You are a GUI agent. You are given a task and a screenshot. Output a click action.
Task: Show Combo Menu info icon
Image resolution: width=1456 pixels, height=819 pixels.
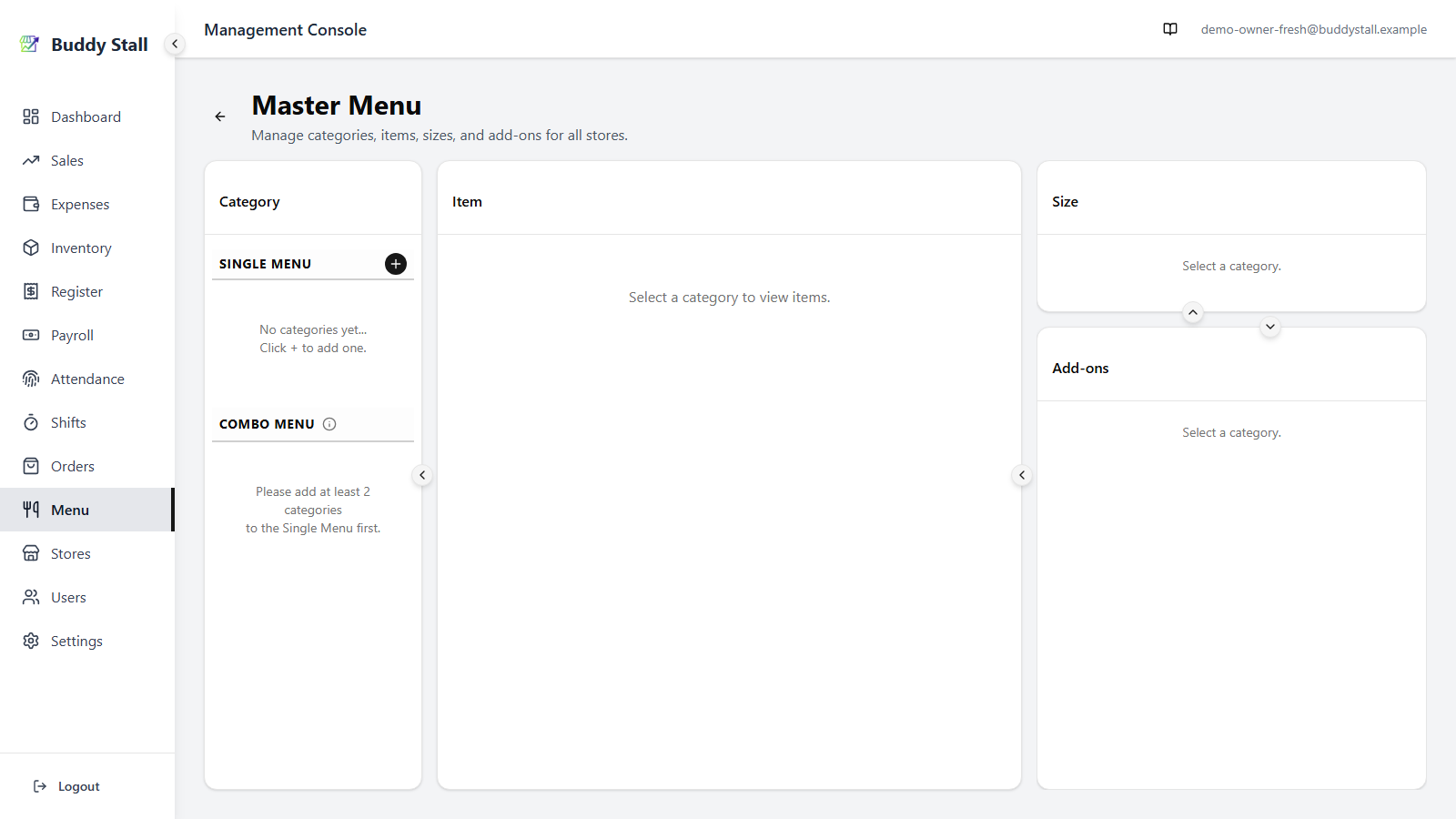coord(329,424)
